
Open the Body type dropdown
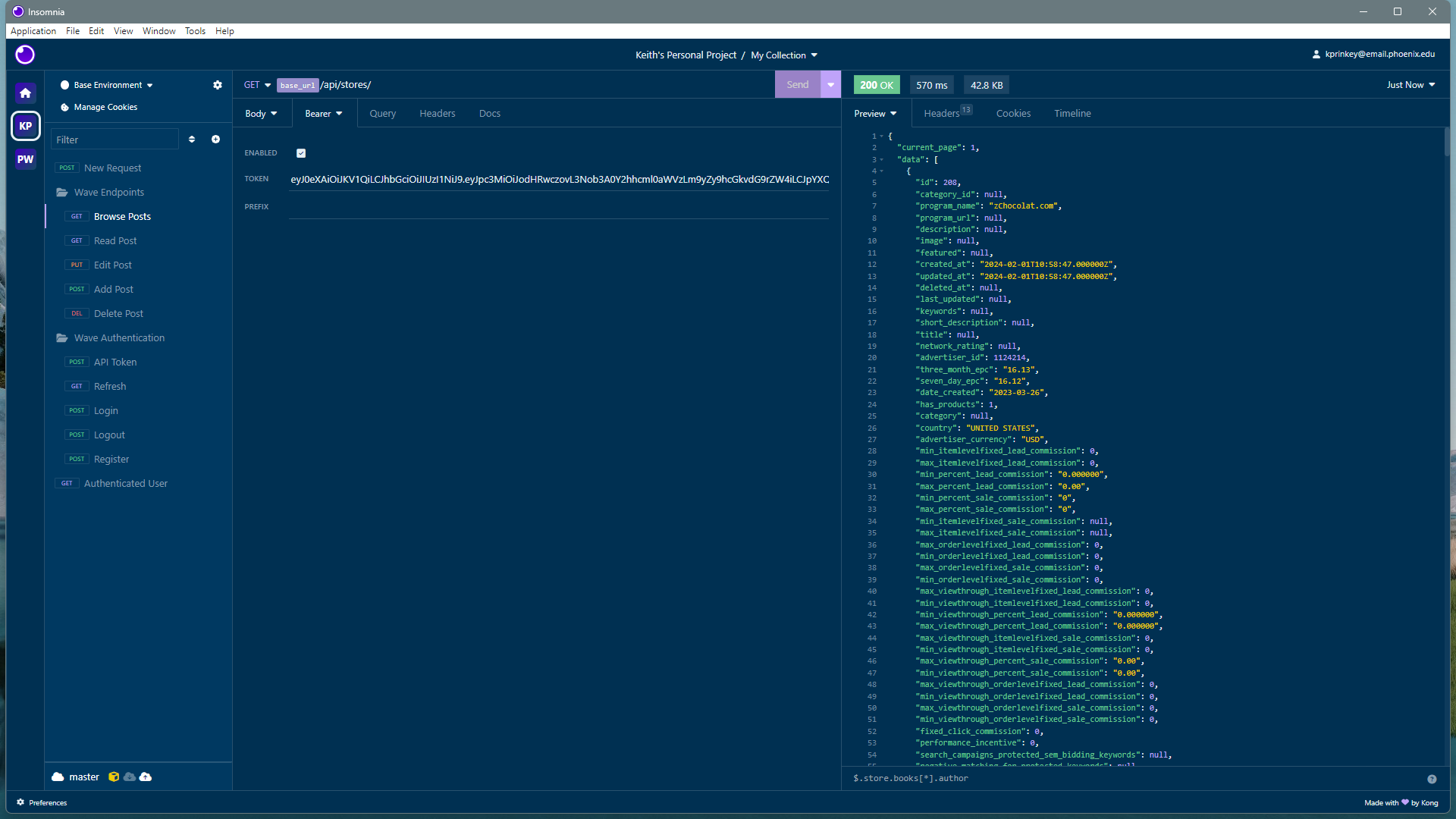click(x=261, y=114)
